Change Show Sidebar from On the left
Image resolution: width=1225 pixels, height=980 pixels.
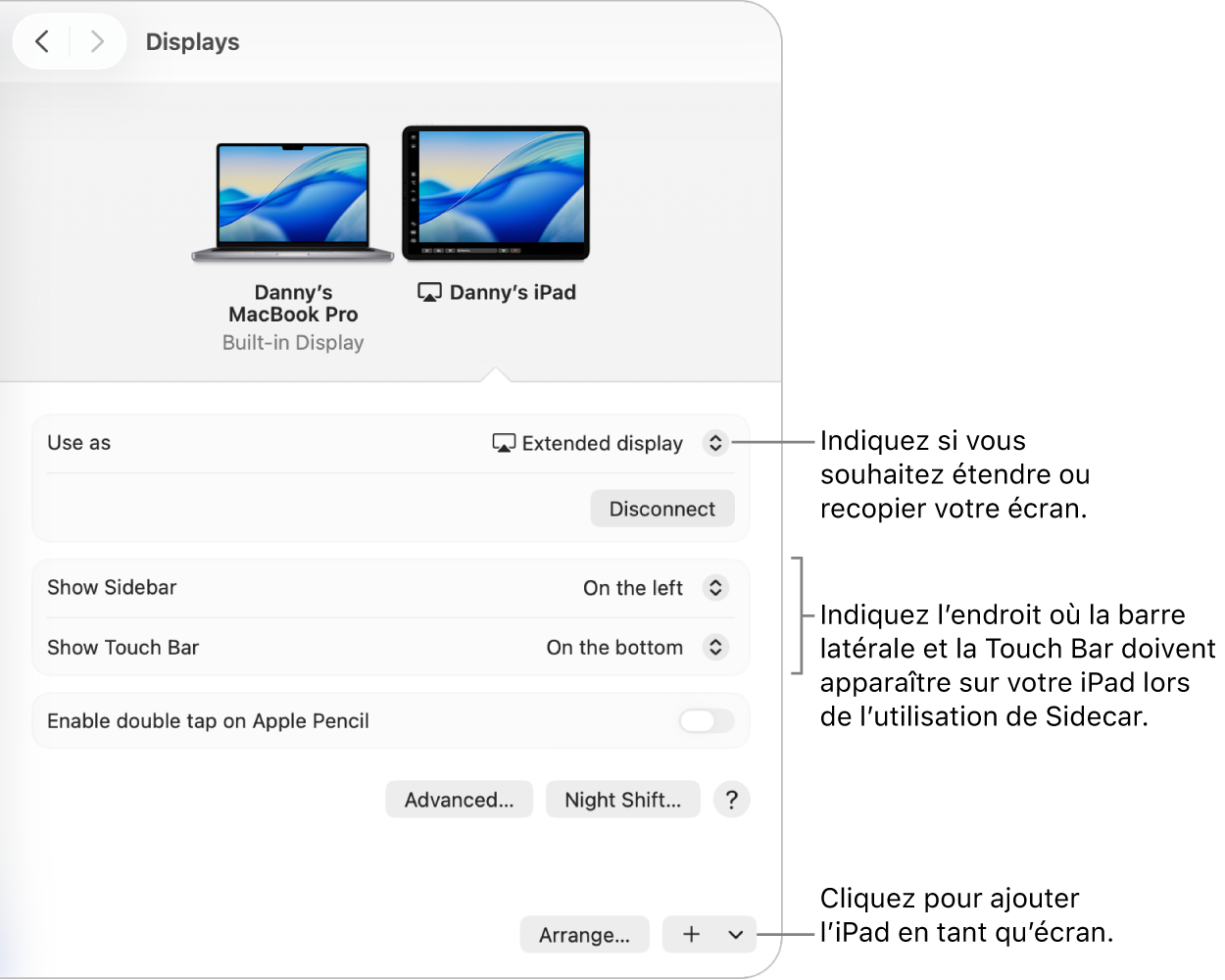click(x=715, y=588)
